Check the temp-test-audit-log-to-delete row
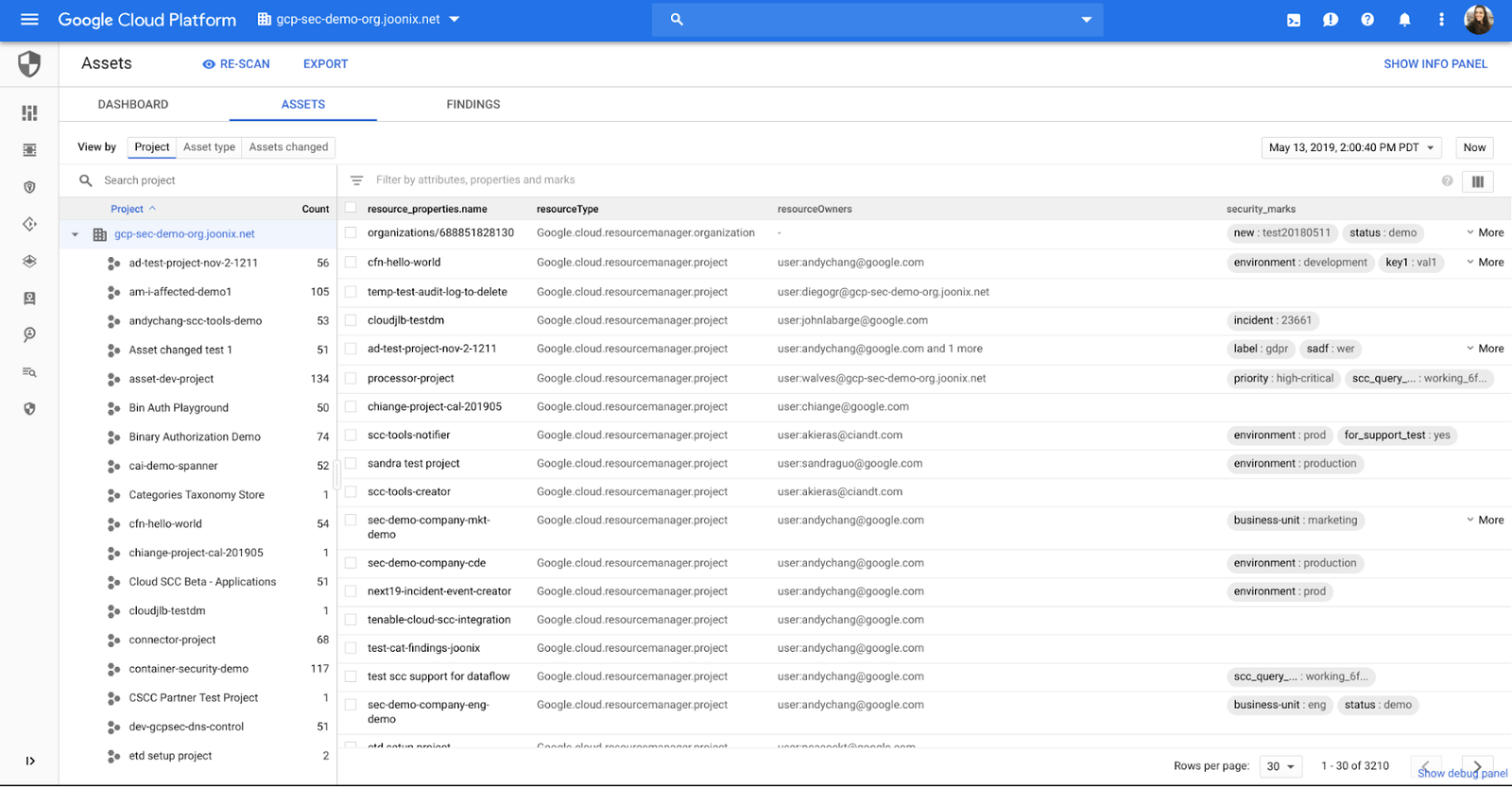1512x787 pixels. pyautogui.click(x=352, y=291)
